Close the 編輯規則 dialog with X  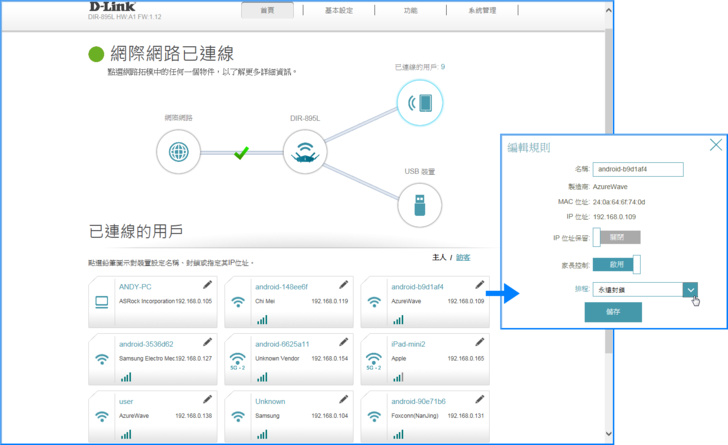coord(715,145)
